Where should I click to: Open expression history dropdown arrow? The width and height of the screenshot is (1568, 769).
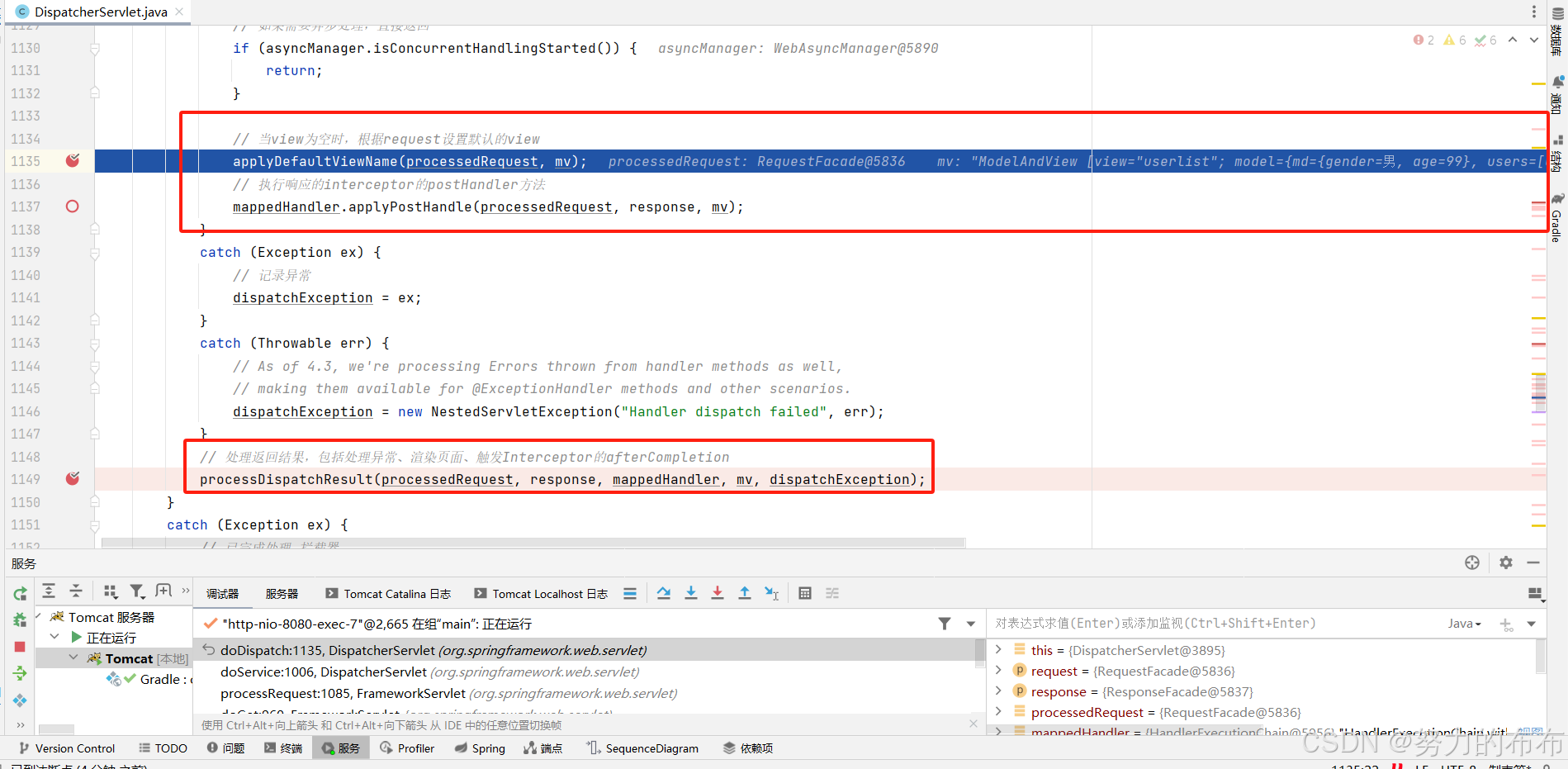point(1532,624)
